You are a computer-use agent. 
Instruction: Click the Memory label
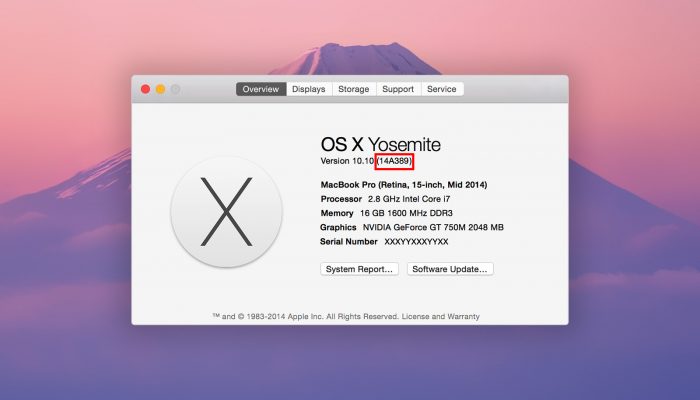coord(337,213)
